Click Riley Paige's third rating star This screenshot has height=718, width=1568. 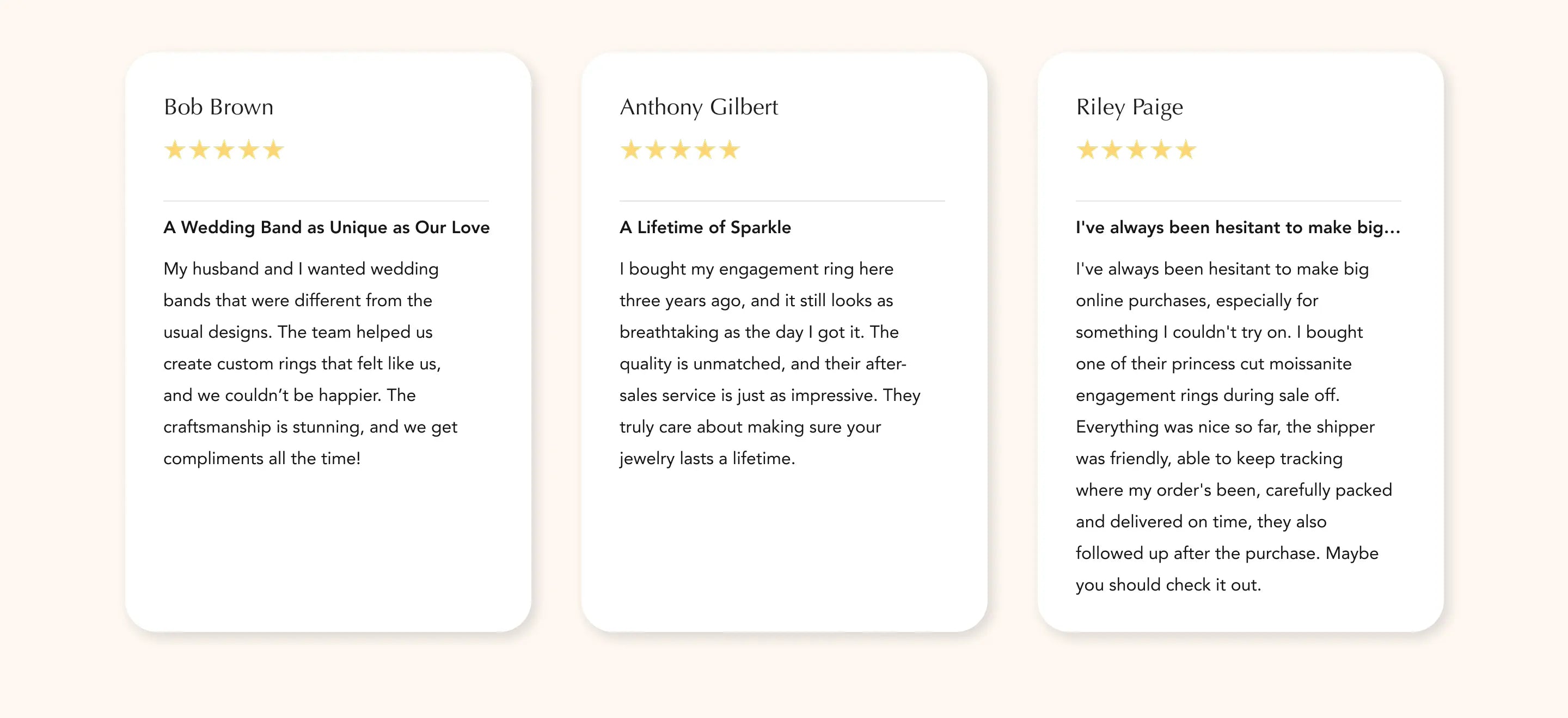[1136, 150]
